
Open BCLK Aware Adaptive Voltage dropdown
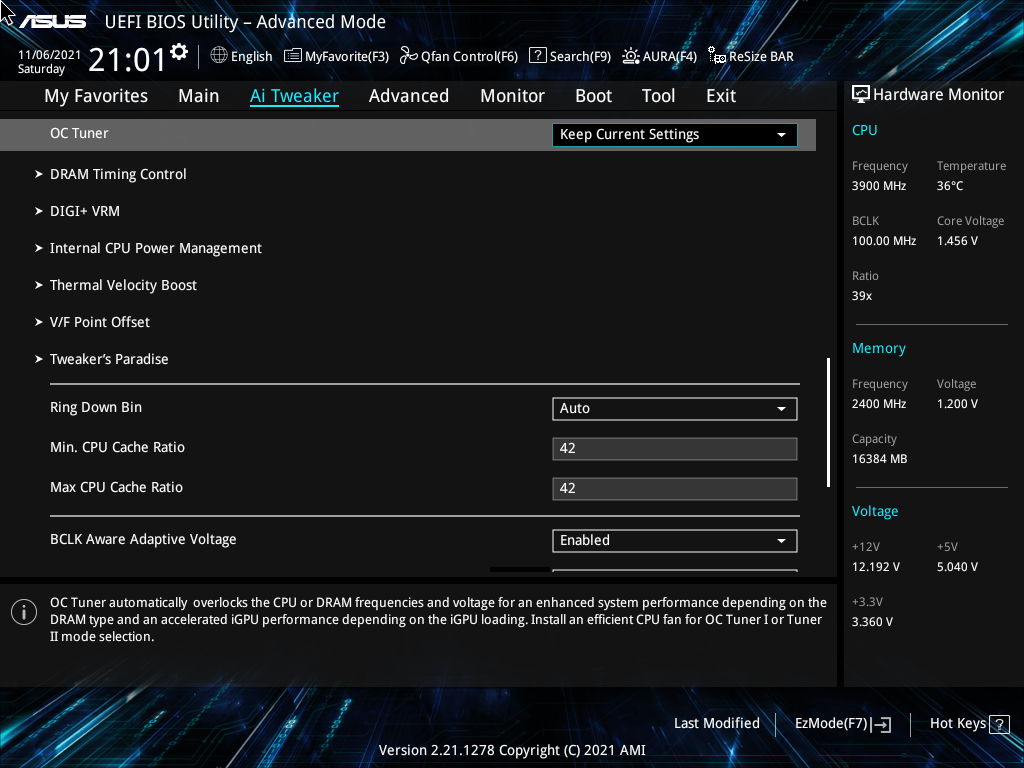[x=675, y=541]
